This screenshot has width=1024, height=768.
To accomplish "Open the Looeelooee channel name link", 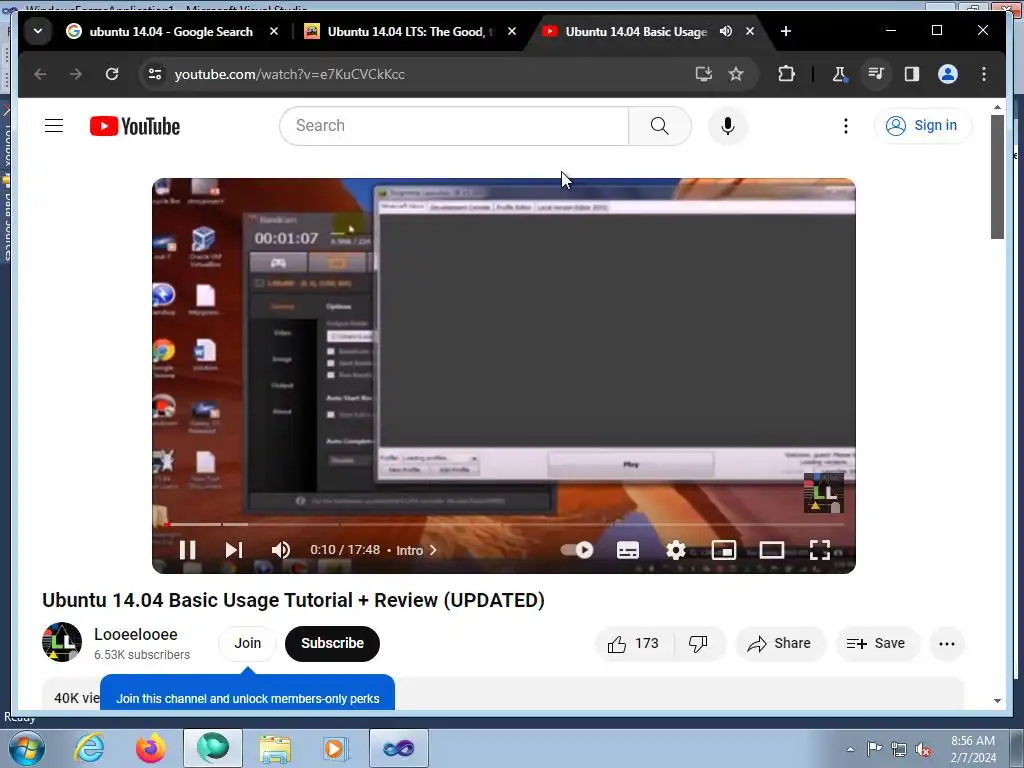I will 136,634.
